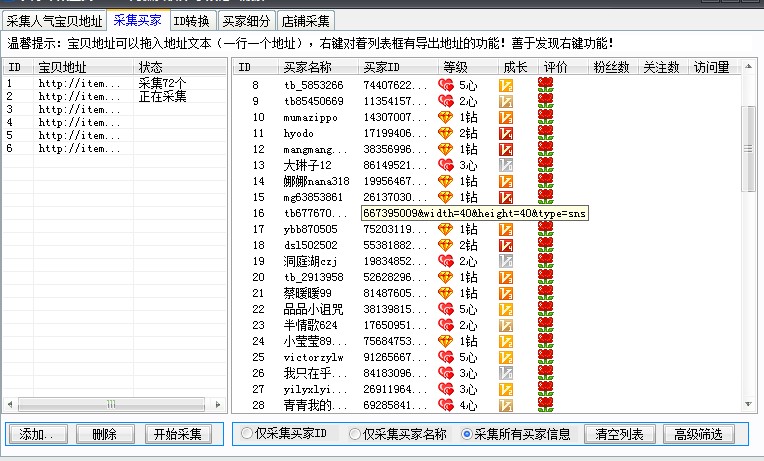This screenshot has height=461, width=764.
Task: Click the growth icon for 洞庭湖czj
Action: point(507,262)
